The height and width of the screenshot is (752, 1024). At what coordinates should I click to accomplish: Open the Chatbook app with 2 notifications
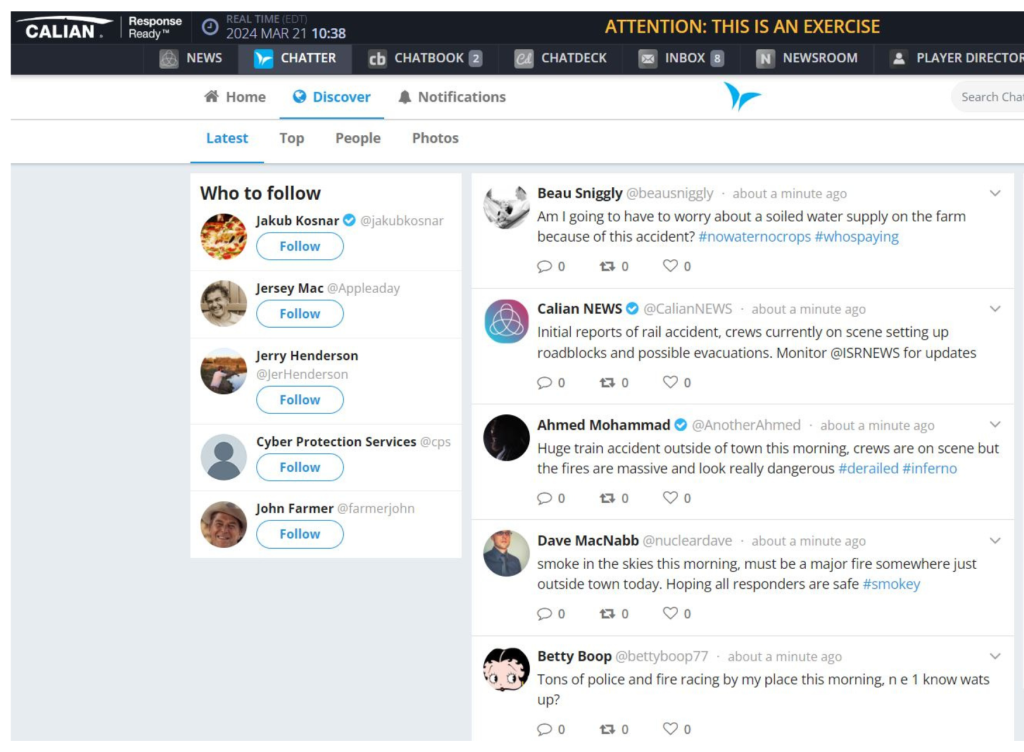pos(424,58)
